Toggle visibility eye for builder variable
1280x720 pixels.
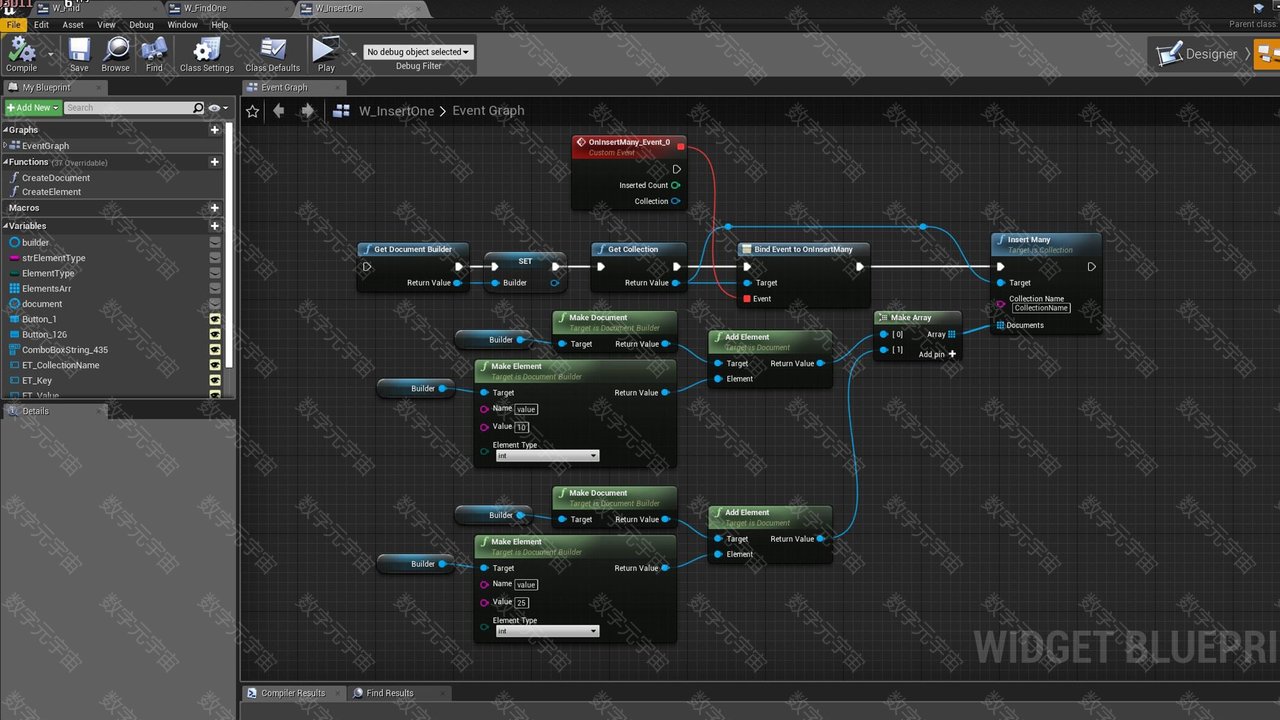click(x=215, y=243)
